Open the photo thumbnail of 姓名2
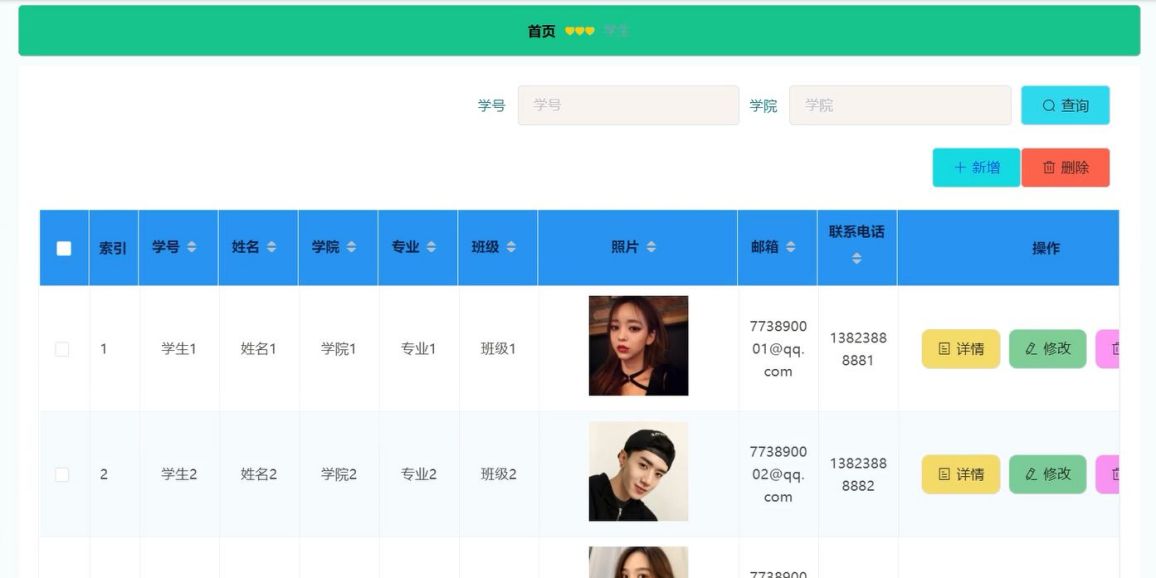 pyautogui.click(x=638, y=471)
